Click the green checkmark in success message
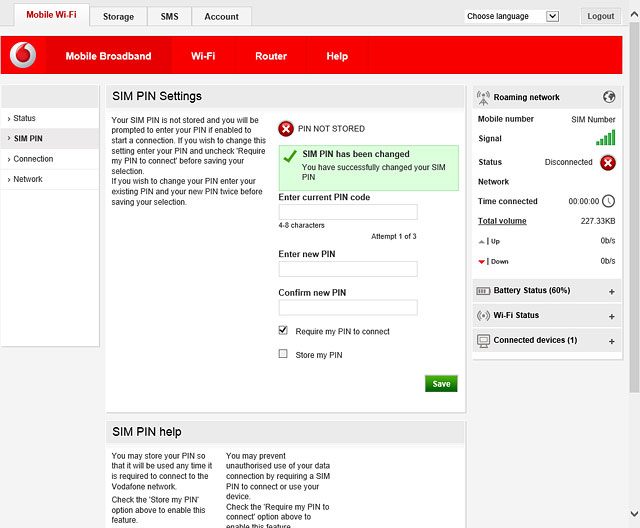The width and height of the screenshot is (640, 528). tap(290, 156)
